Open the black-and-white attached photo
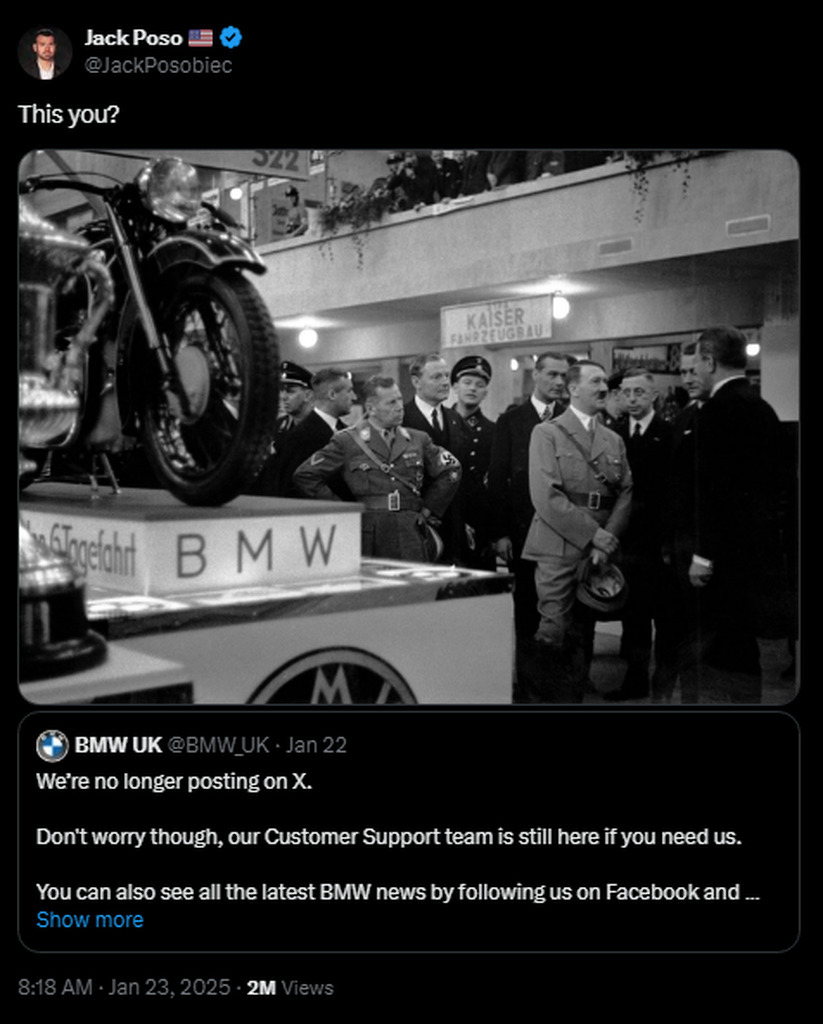 (x=409, y=427)
